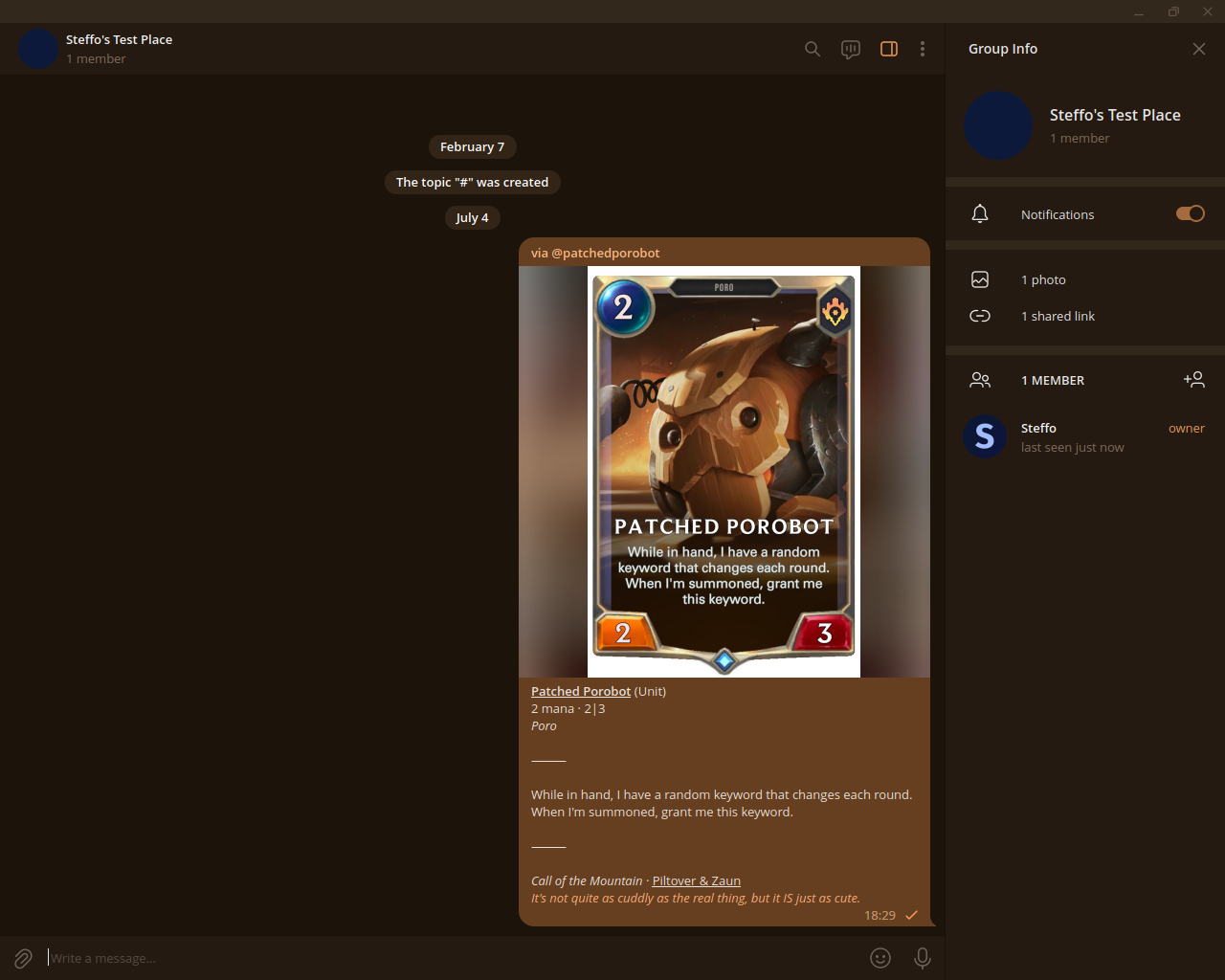Start voice message with microphone icon
1225x980 pixels.
coord(923,958)
